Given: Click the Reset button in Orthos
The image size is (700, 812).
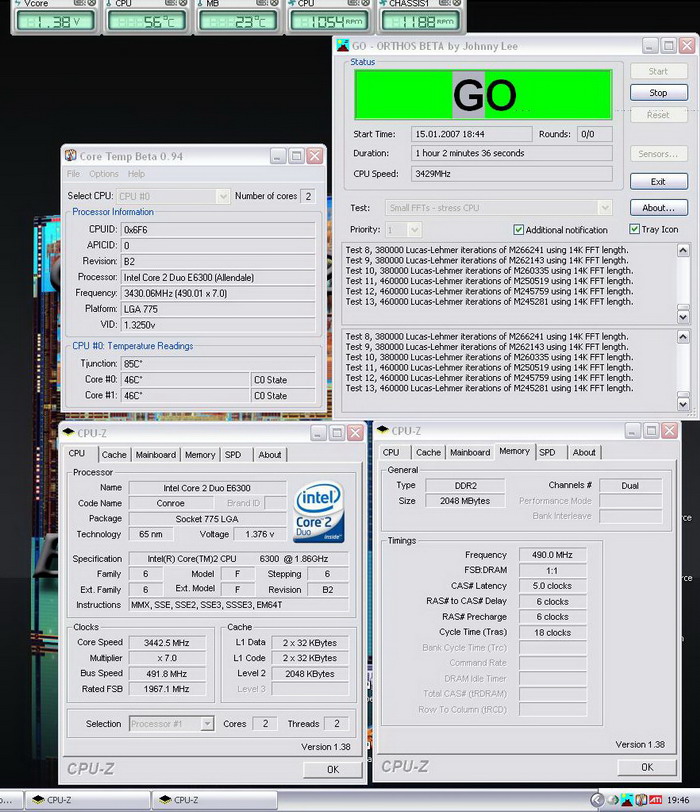Looking at the screenshot, I should pos(659,115).
